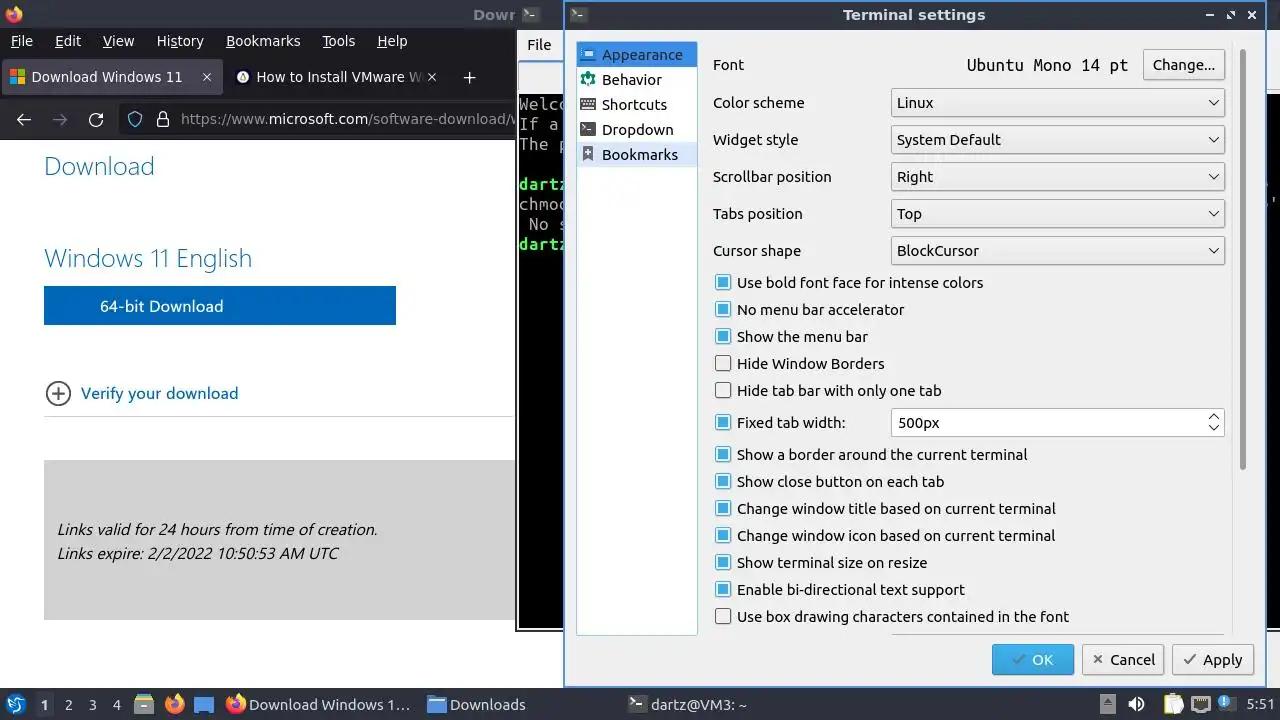Viewport: 1280px width, 720px height.
Task: Open the file manager launcher in the taskbar
Action: click(143, 704)
